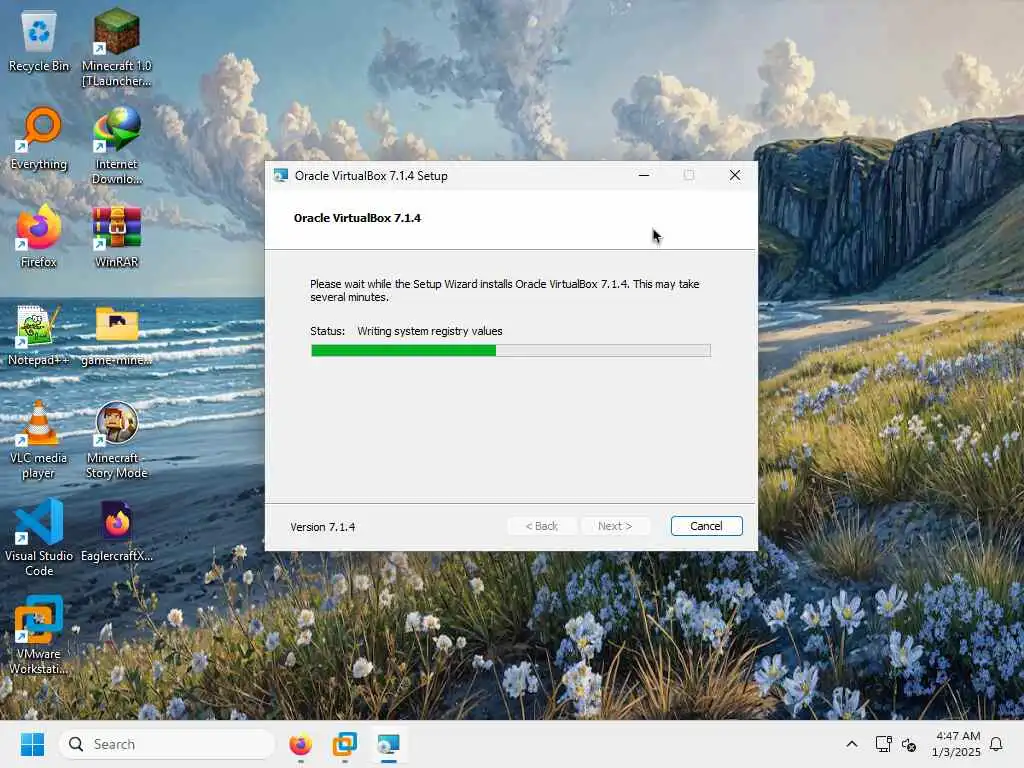
Task: Select VLC media player shortcut
Action: coord(39,440)
